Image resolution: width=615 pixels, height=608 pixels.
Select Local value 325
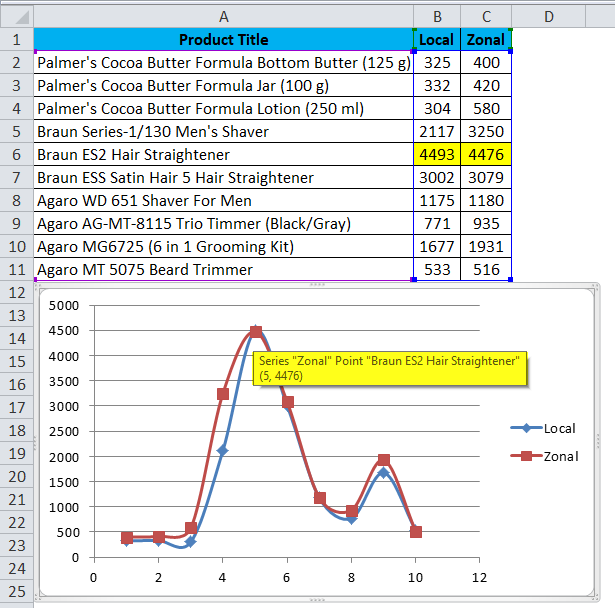click(437, 63)
